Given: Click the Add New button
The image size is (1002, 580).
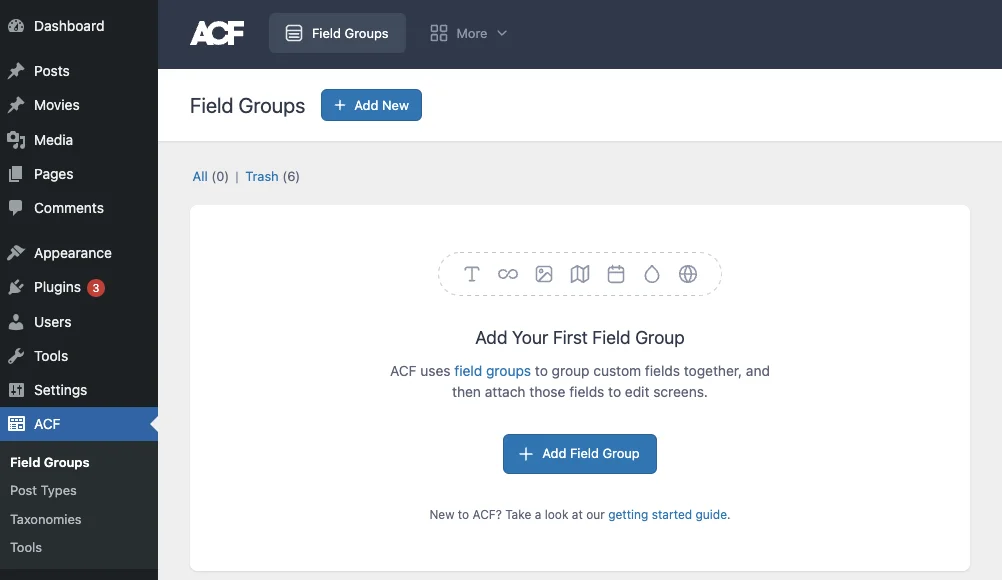Looking at the screenshot, I should pos(371,105).
